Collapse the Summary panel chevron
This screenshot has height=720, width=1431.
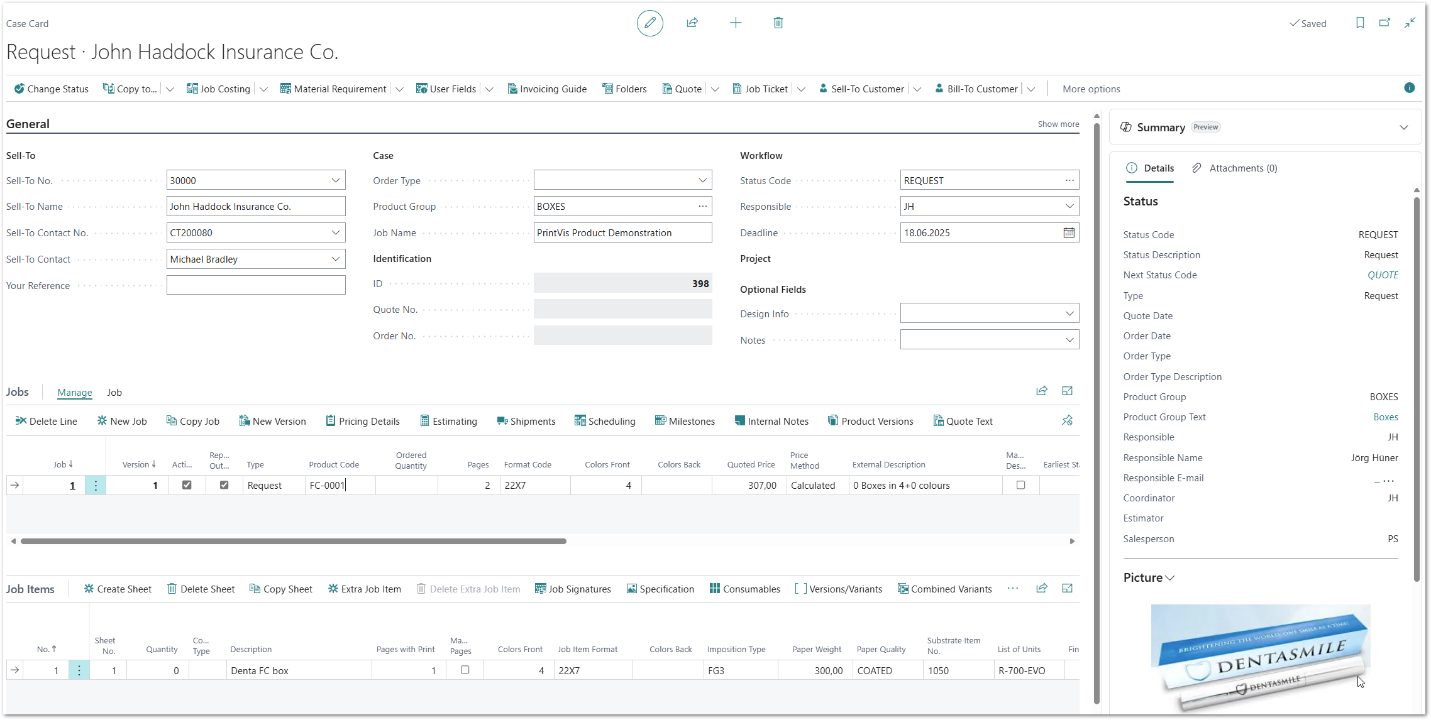(1403, 128)
